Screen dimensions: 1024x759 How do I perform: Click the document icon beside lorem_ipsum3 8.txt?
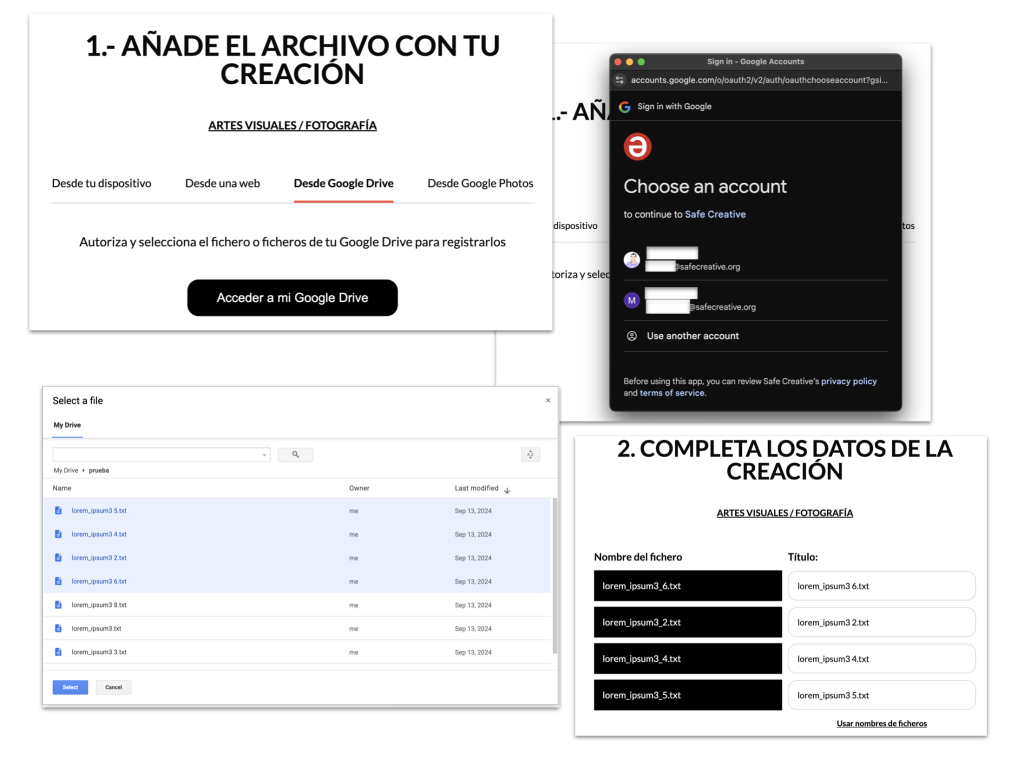pos(58,605)
